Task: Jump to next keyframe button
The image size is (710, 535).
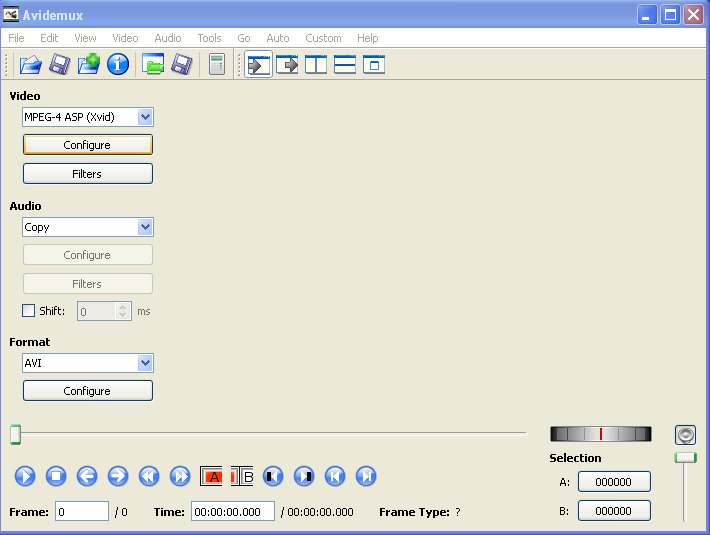Action: pyautogui.click(x=180, y=476)
